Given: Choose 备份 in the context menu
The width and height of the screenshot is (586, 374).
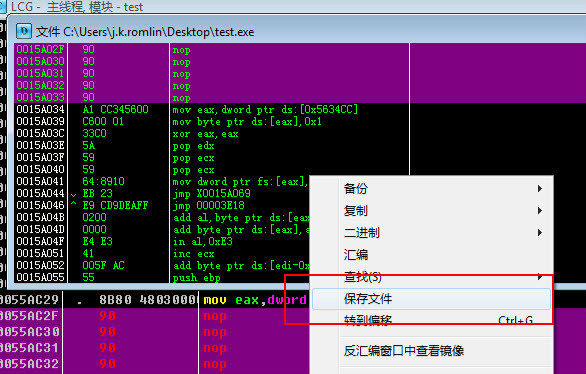Looking at the screenshot, I should (x=355, y=189).
